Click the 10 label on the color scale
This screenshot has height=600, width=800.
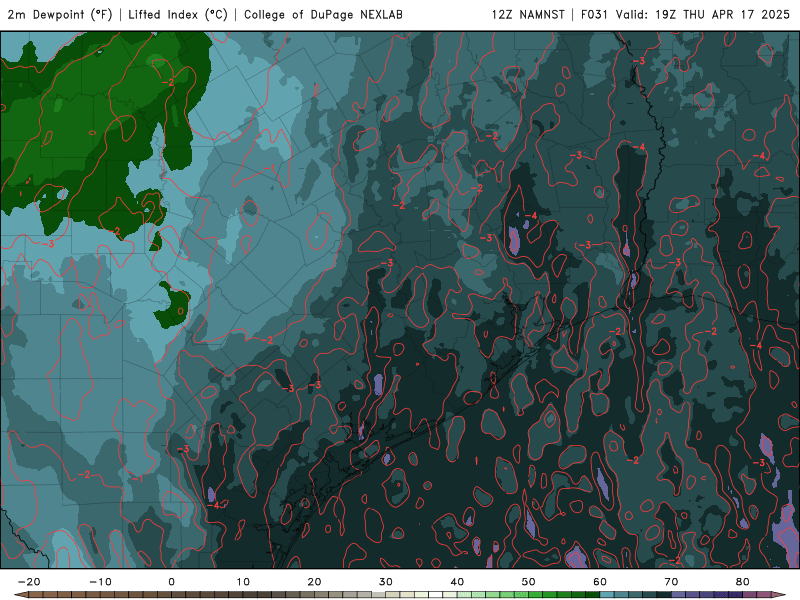[243, 582]
